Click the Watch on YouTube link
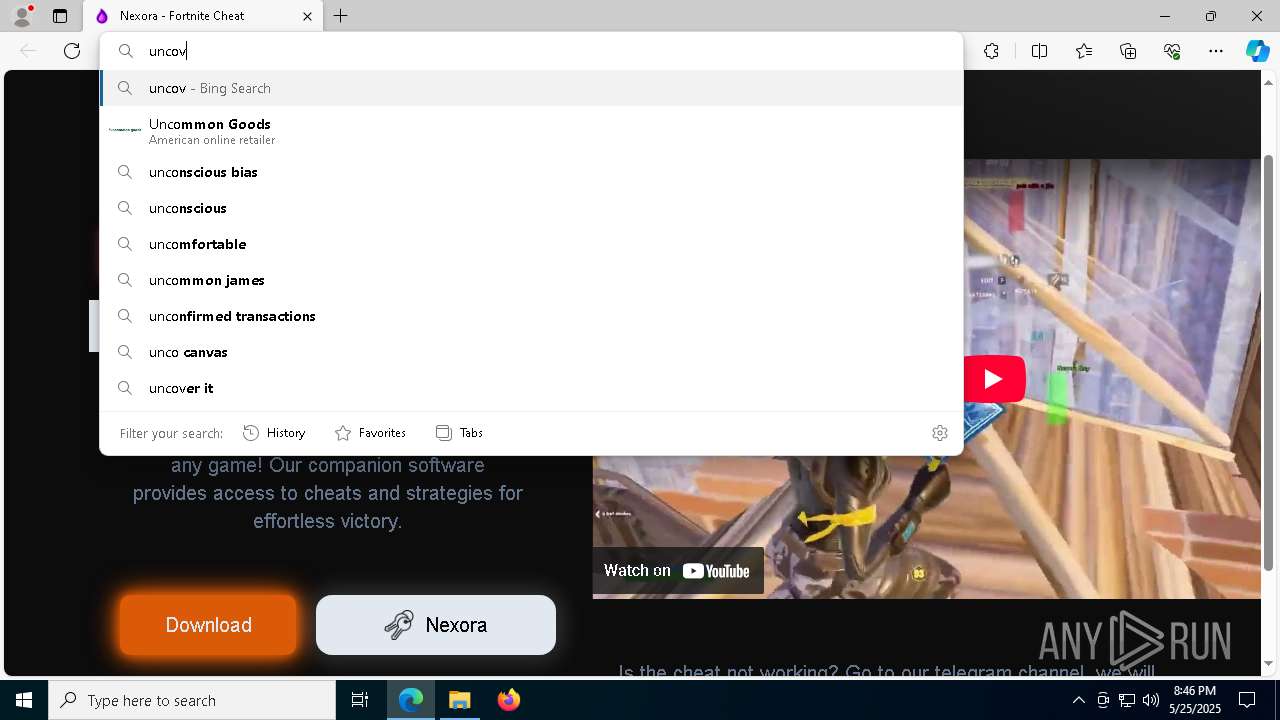This screenshot has height=720, width=1280. click(677, 571)
